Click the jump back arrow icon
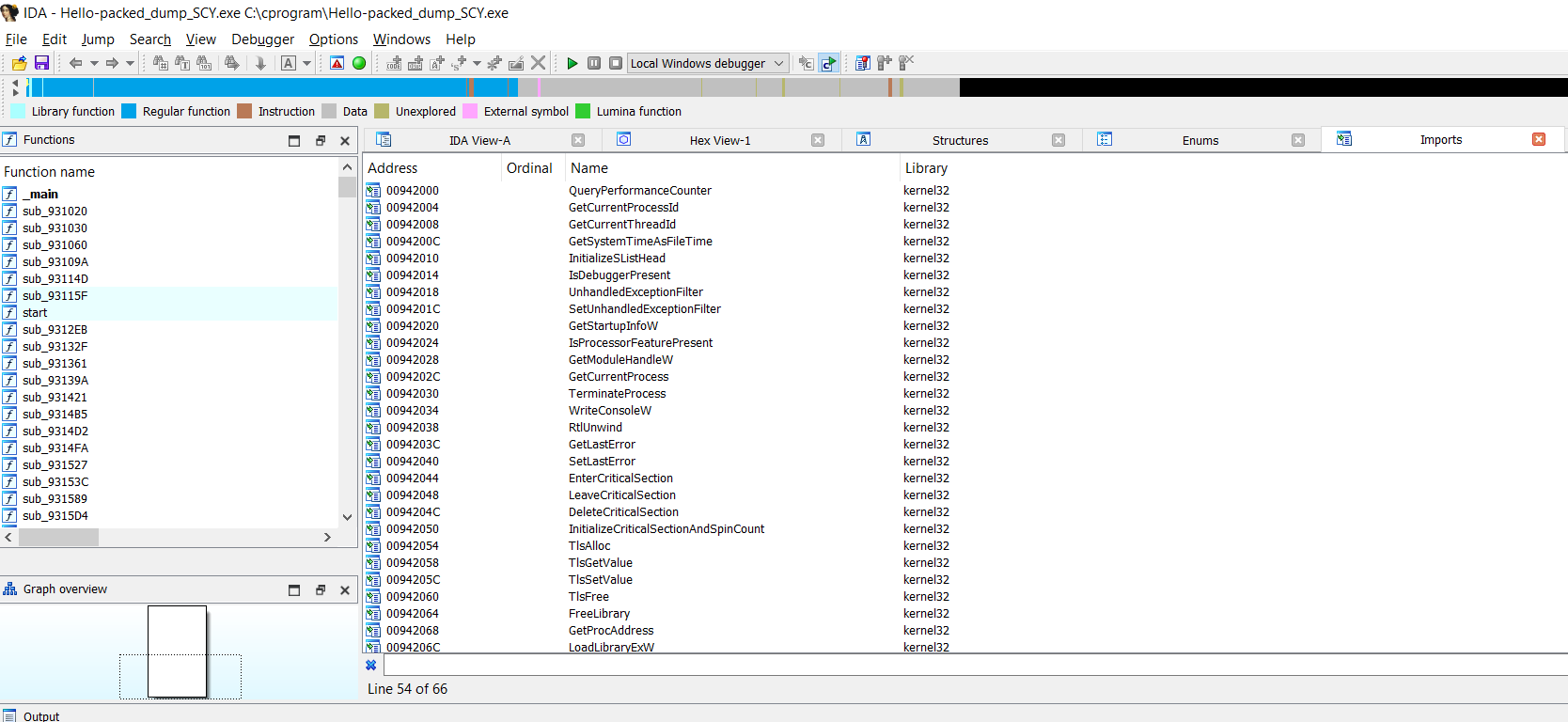 click(x=75, y=63)
